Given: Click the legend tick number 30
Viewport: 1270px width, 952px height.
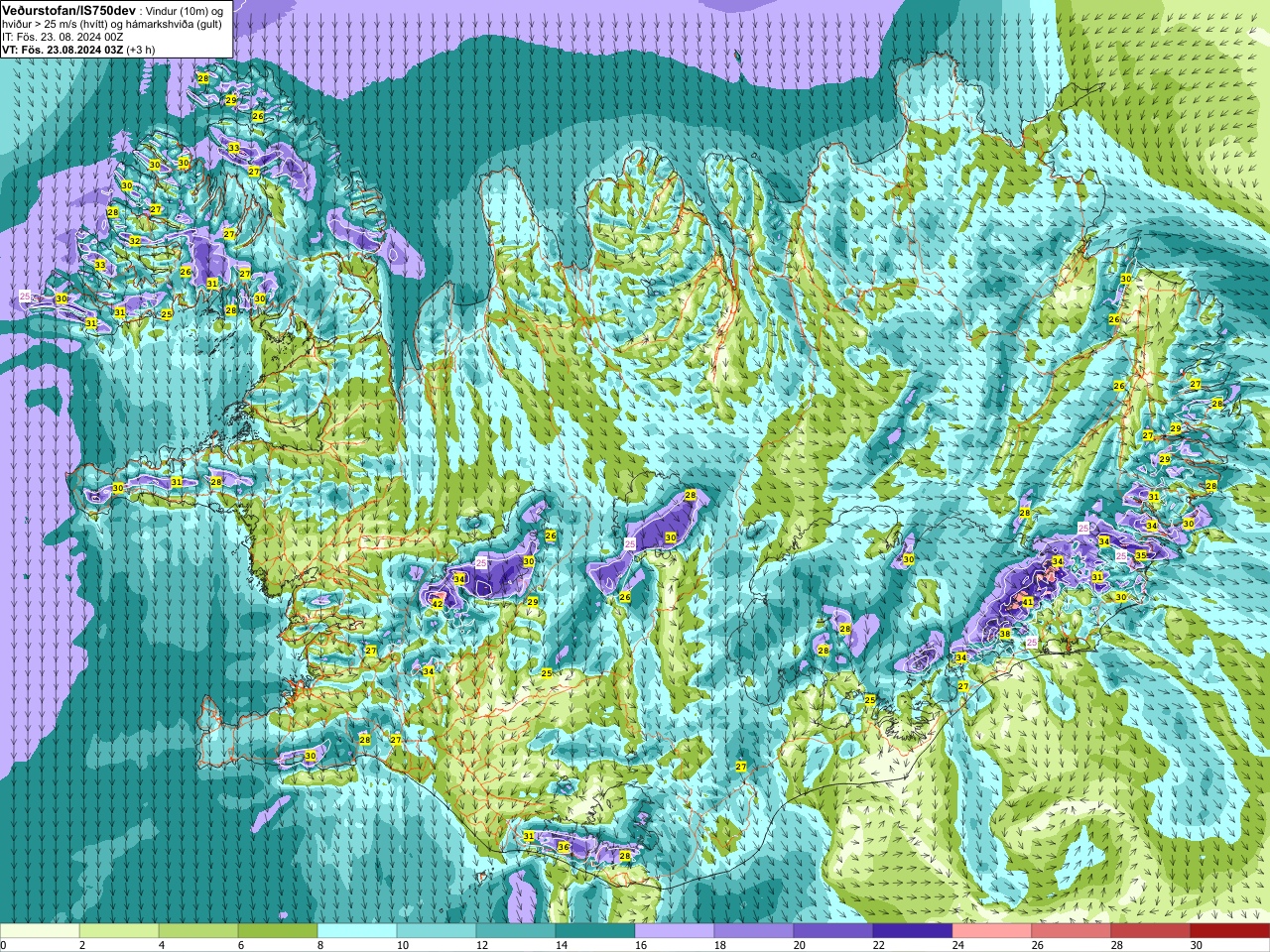Looking at the screenshot, I should pyautogui.click(x=1196, y=945).
